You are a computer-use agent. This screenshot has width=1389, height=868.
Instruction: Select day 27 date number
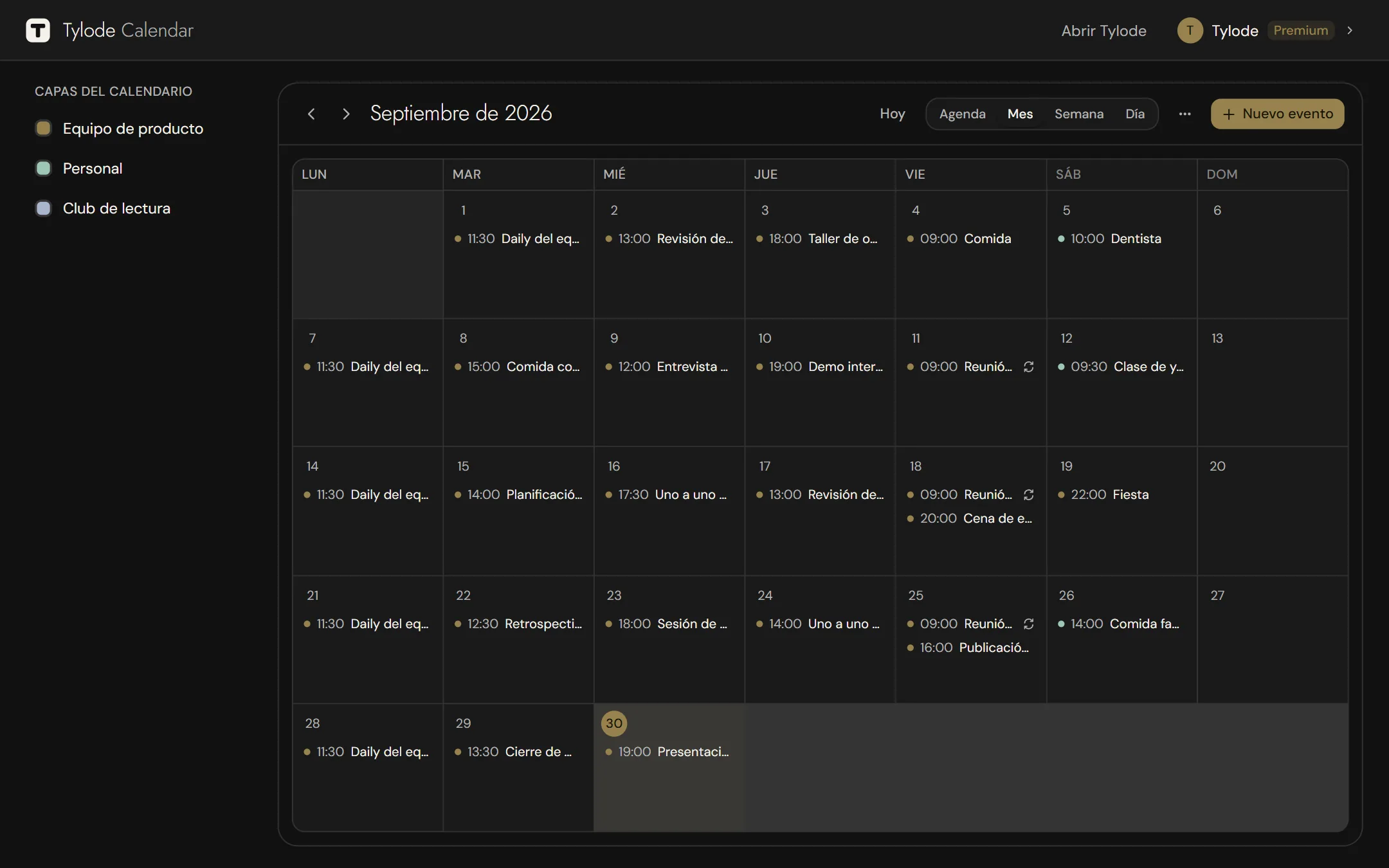point(1217,595)
